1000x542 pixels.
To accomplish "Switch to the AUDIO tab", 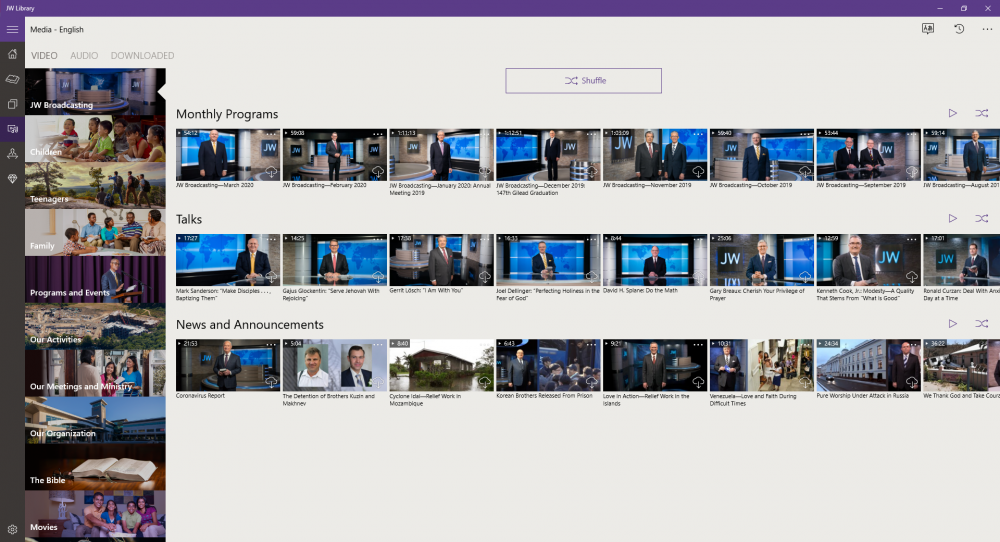I will click(84, 56).
